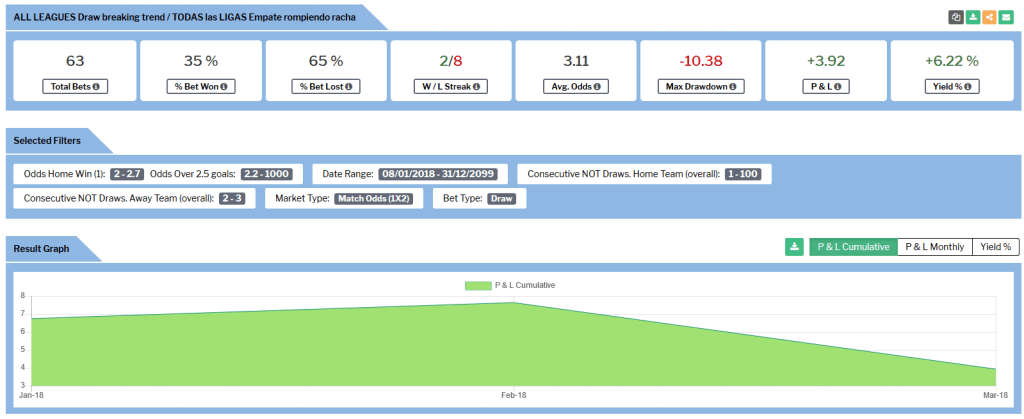The image size is (1024, 419).
Task: Download the result graph via green icon
Action: [795, 247]
